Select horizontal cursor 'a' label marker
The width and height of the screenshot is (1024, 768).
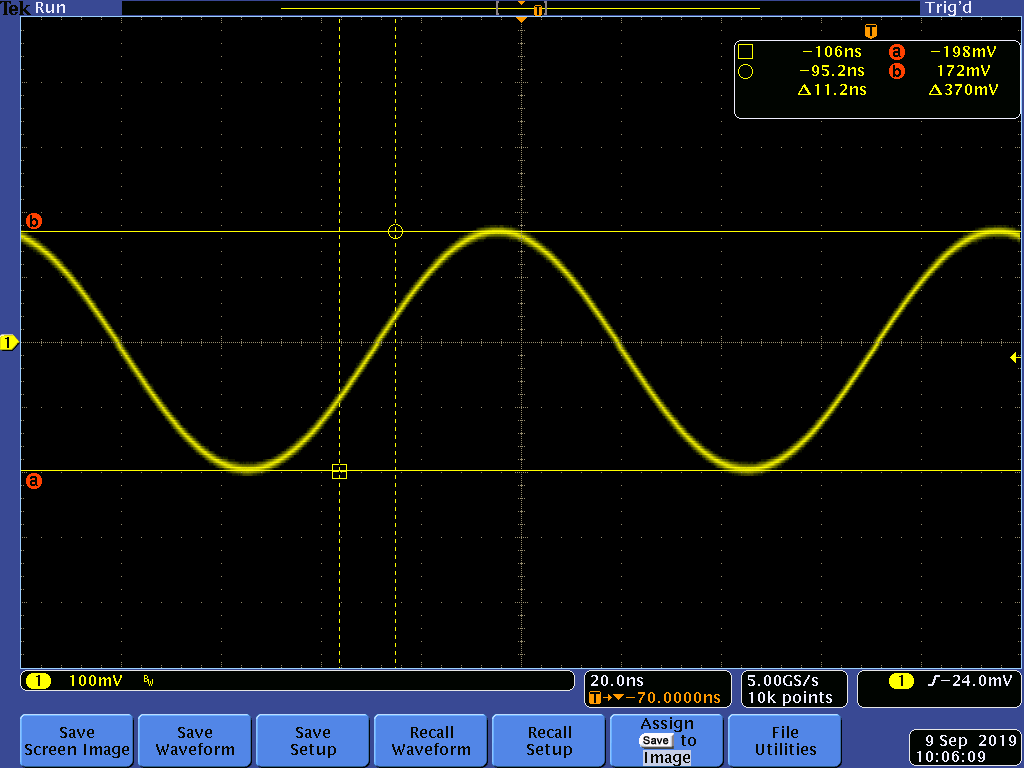[33, 481]
